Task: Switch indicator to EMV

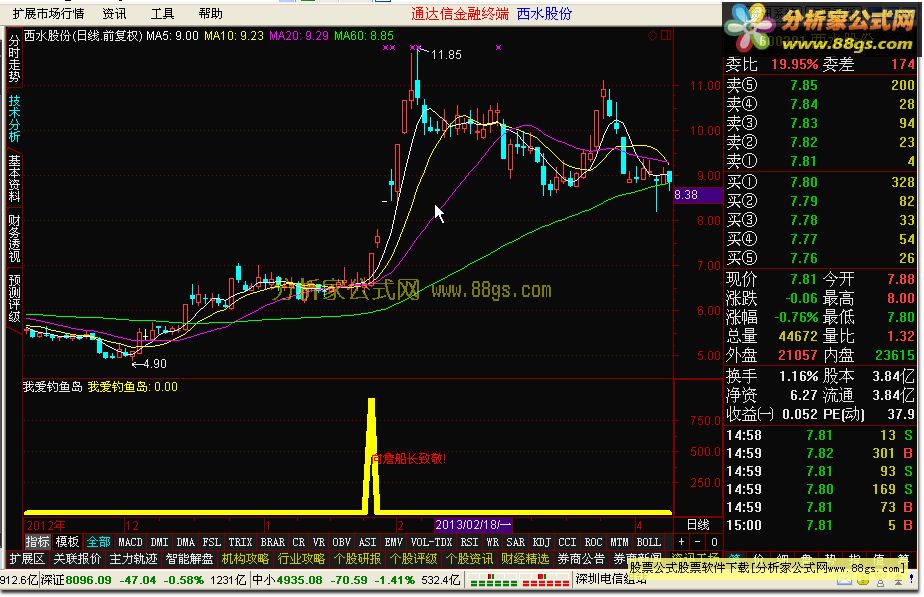Action: point(394,542)
